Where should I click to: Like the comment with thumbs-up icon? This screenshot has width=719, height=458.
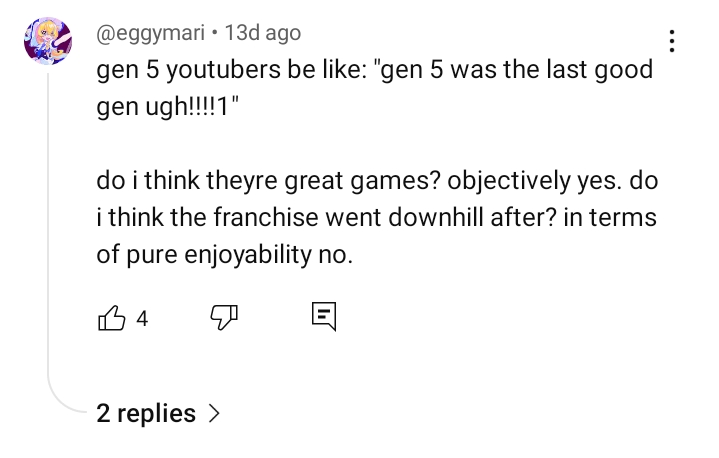point(111,319)
